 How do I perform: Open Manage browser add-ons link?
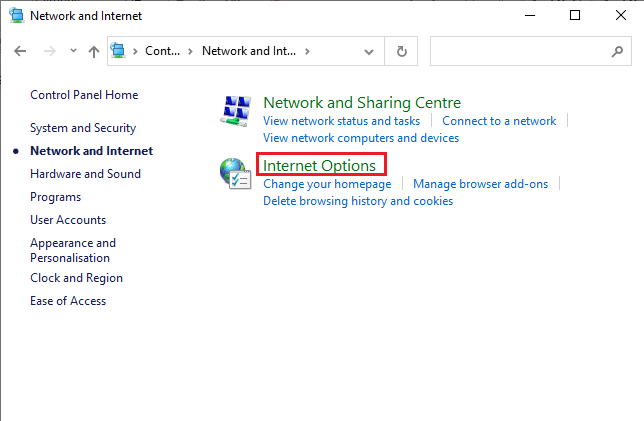coord(481,184)
